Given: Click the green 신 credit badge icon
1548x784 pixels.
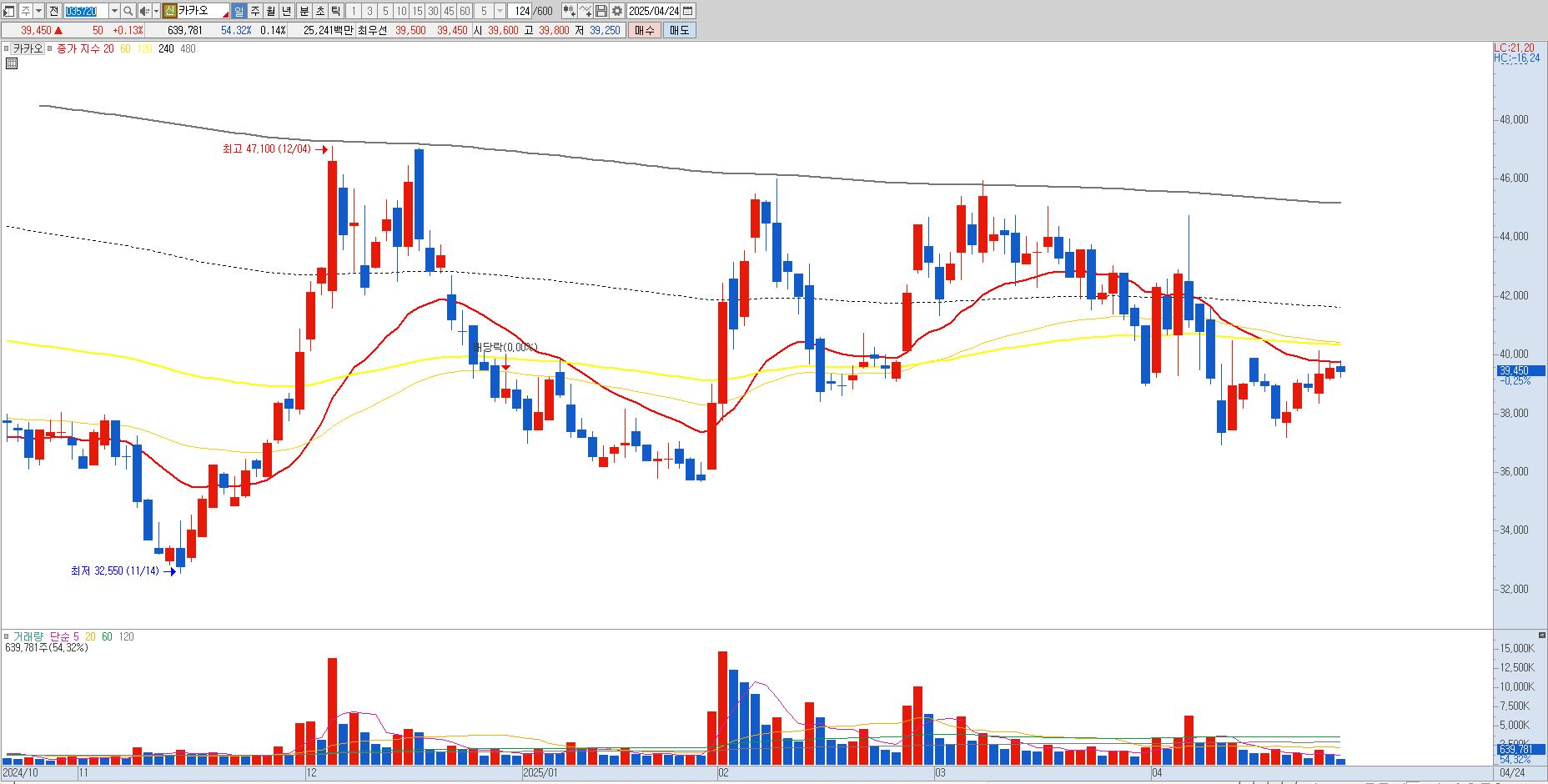Looking at the screenshot, I should point(169,11).
